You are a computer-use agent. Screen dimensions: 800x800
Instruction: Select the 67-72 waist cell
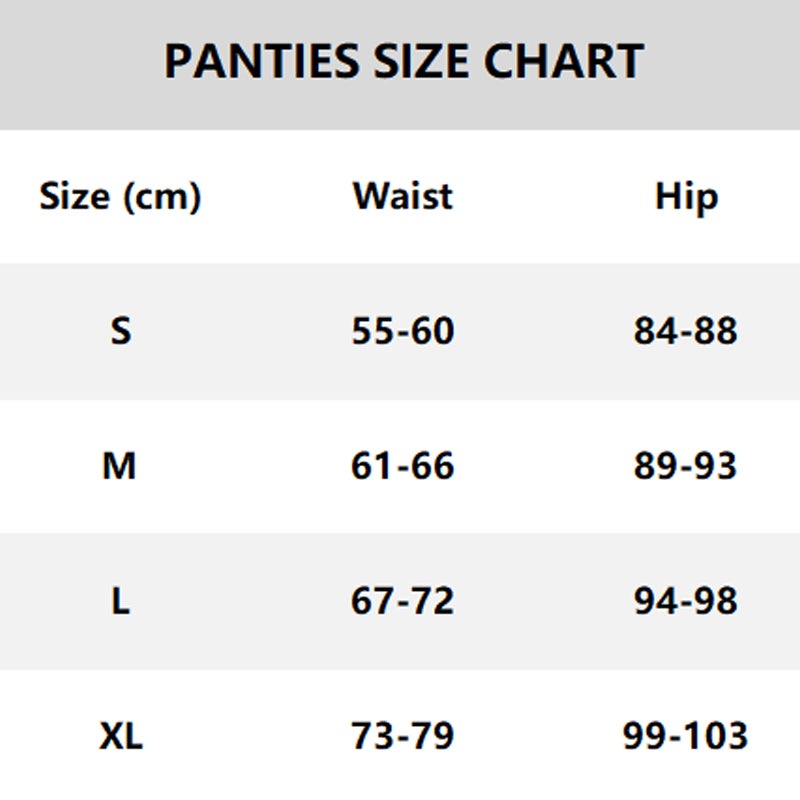(x=402, y=601)
